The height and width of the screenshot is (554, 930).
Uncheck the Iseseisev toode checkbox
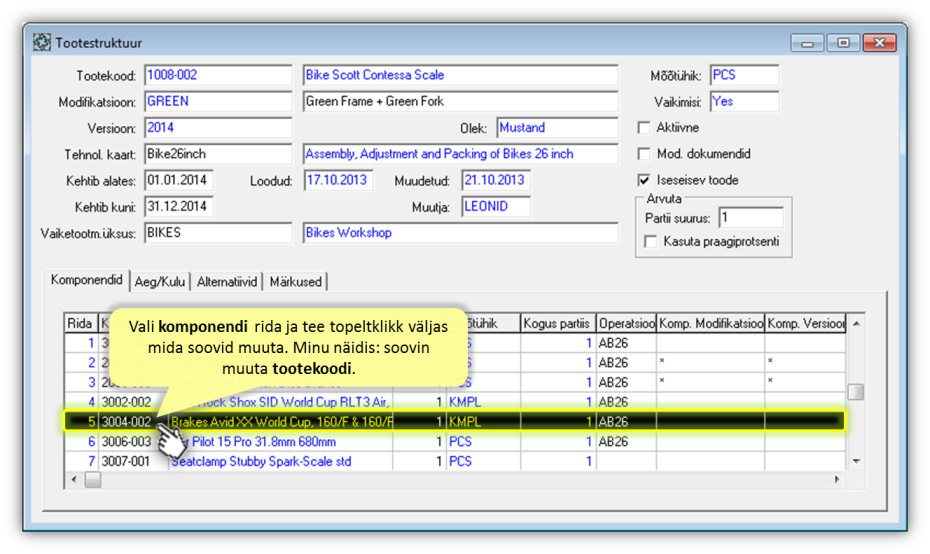tap(644, 180)
